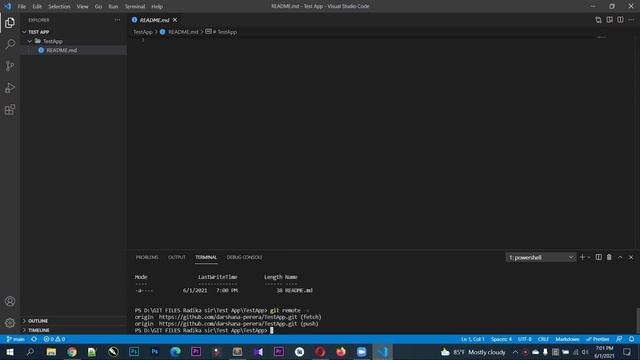Viewport: 640px width, 360px height.
Task: Open File Explorer from the taskbar
Action: pyautogui.click(x=51, y=352)
